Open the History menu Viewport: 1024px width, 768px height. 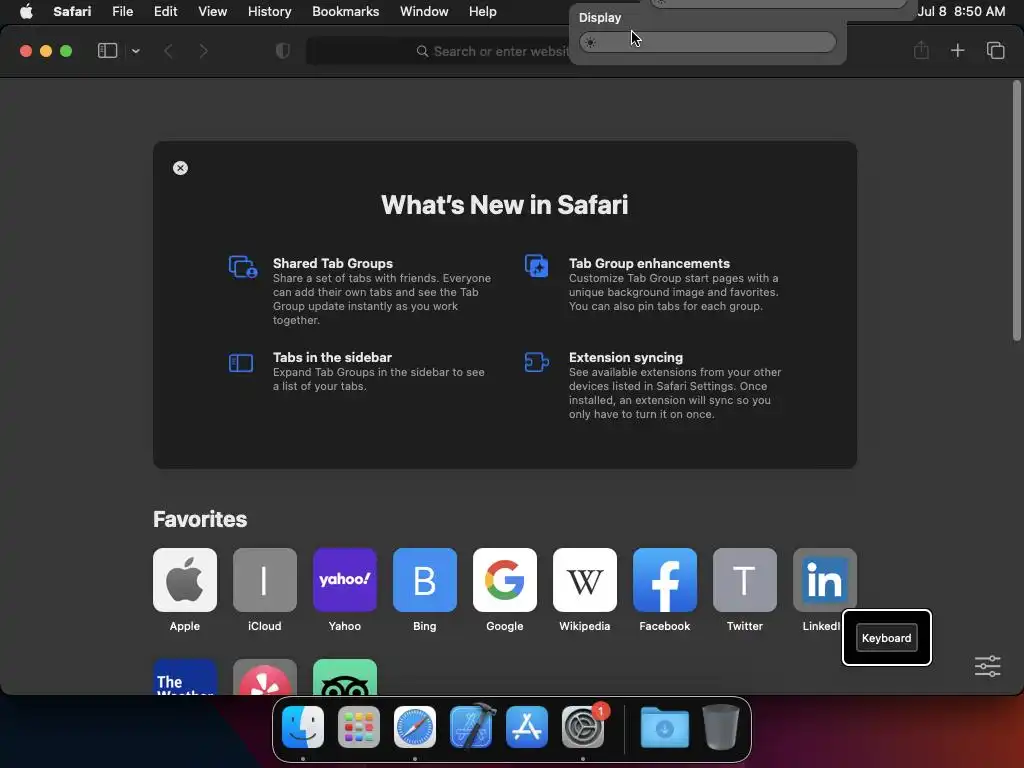point(269,12)
